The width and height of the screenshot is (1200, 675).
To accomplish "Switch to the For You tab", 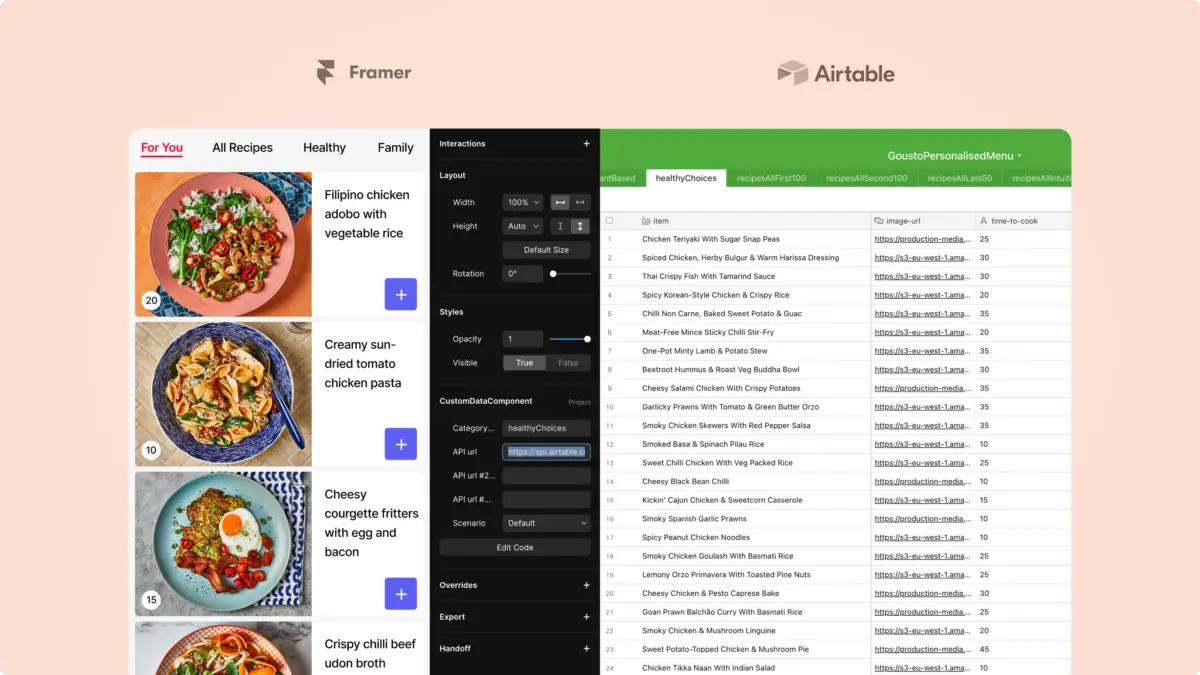I will [x=162, y=148].
